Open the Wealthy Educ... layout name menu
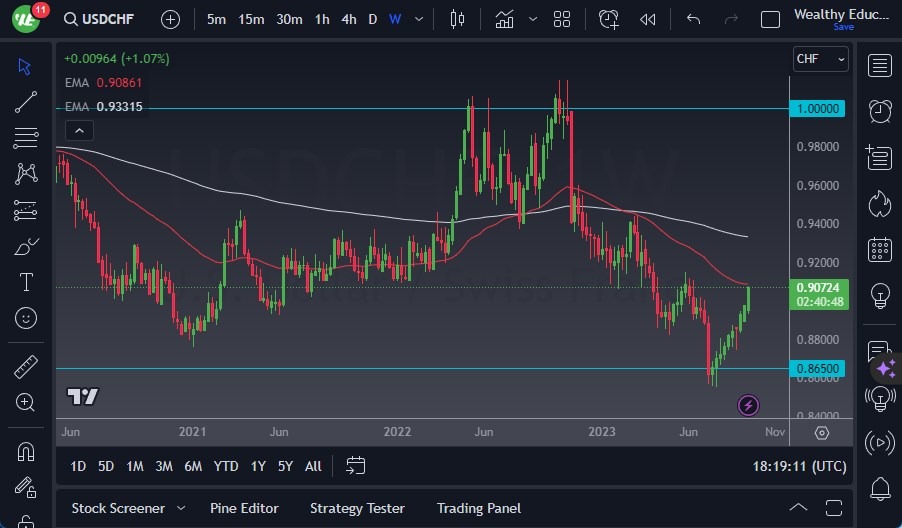This screenshot has height=528, width=902. point(841,14)
